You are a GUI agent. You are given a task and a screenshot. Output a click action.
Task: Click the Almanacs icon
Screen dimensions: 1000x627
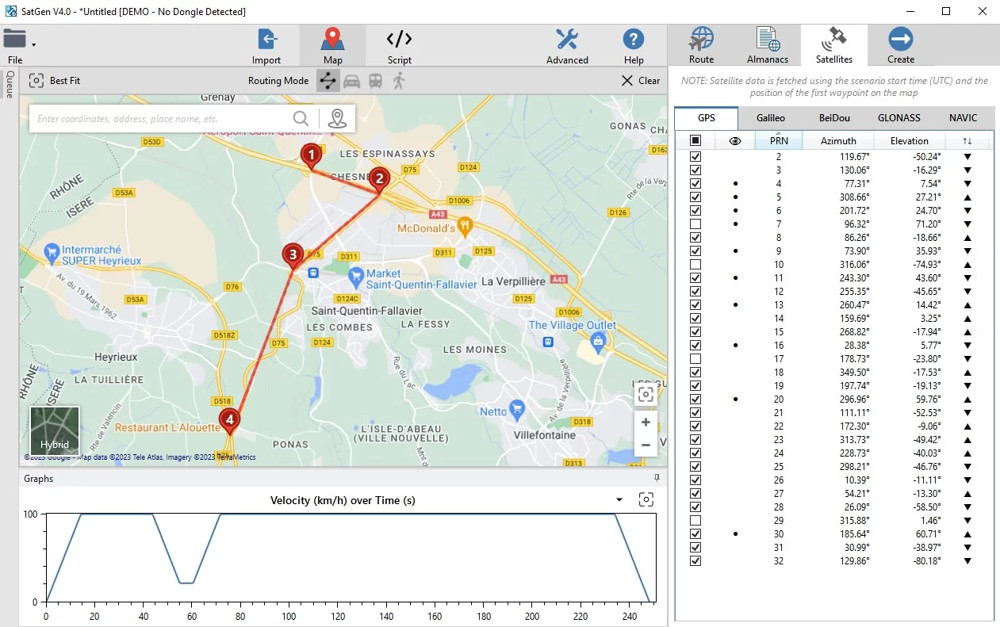[768, 40]
